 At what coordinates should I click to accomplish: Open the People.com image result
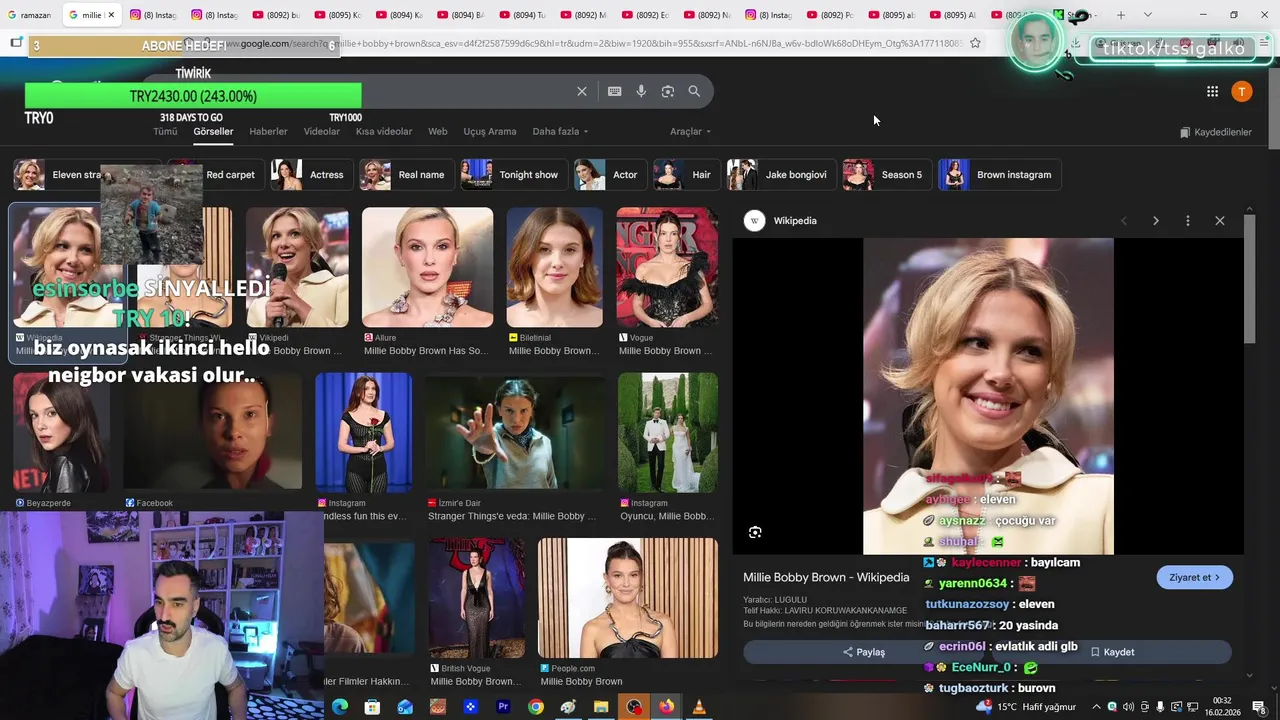[628, 598]
